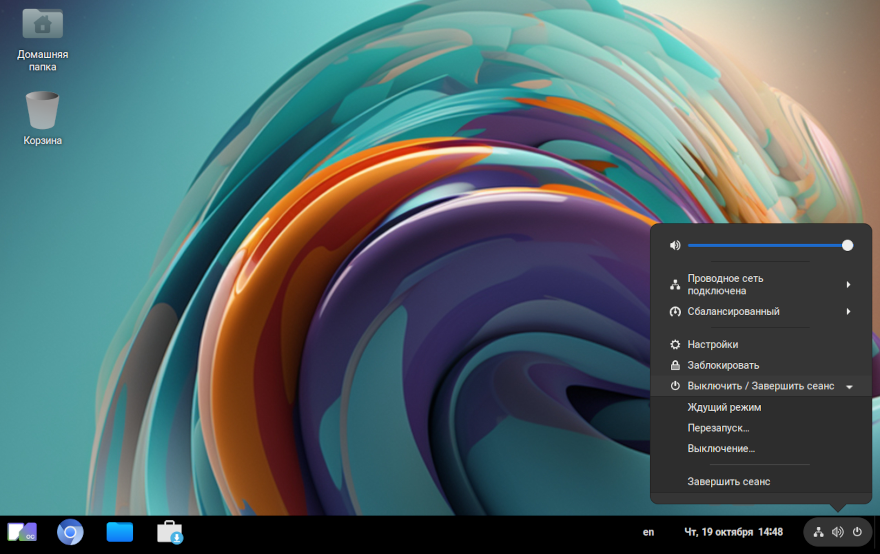Click the power icon in the system tray
Screen dimensions: 880x554
pyautogui.click(x=857, y=532)
